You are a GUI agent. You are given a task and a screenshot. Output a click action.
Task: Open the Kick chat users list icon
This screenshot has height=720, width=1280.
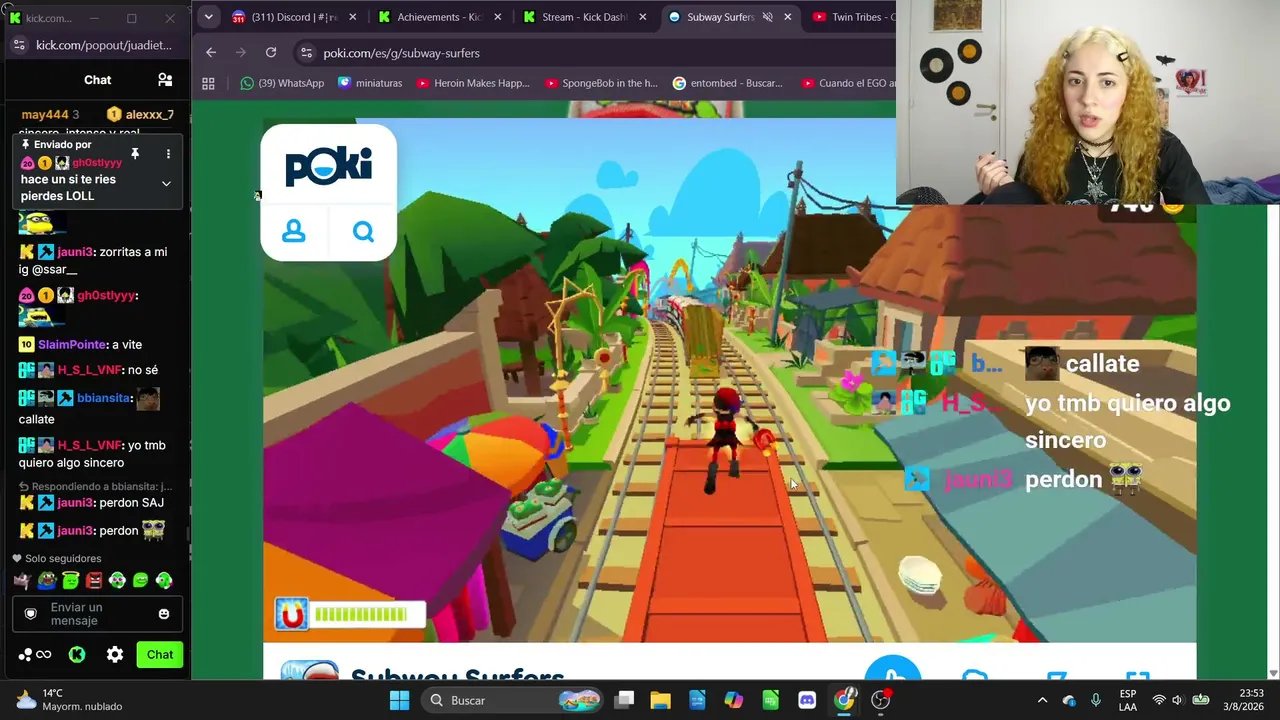click(165, 80)
